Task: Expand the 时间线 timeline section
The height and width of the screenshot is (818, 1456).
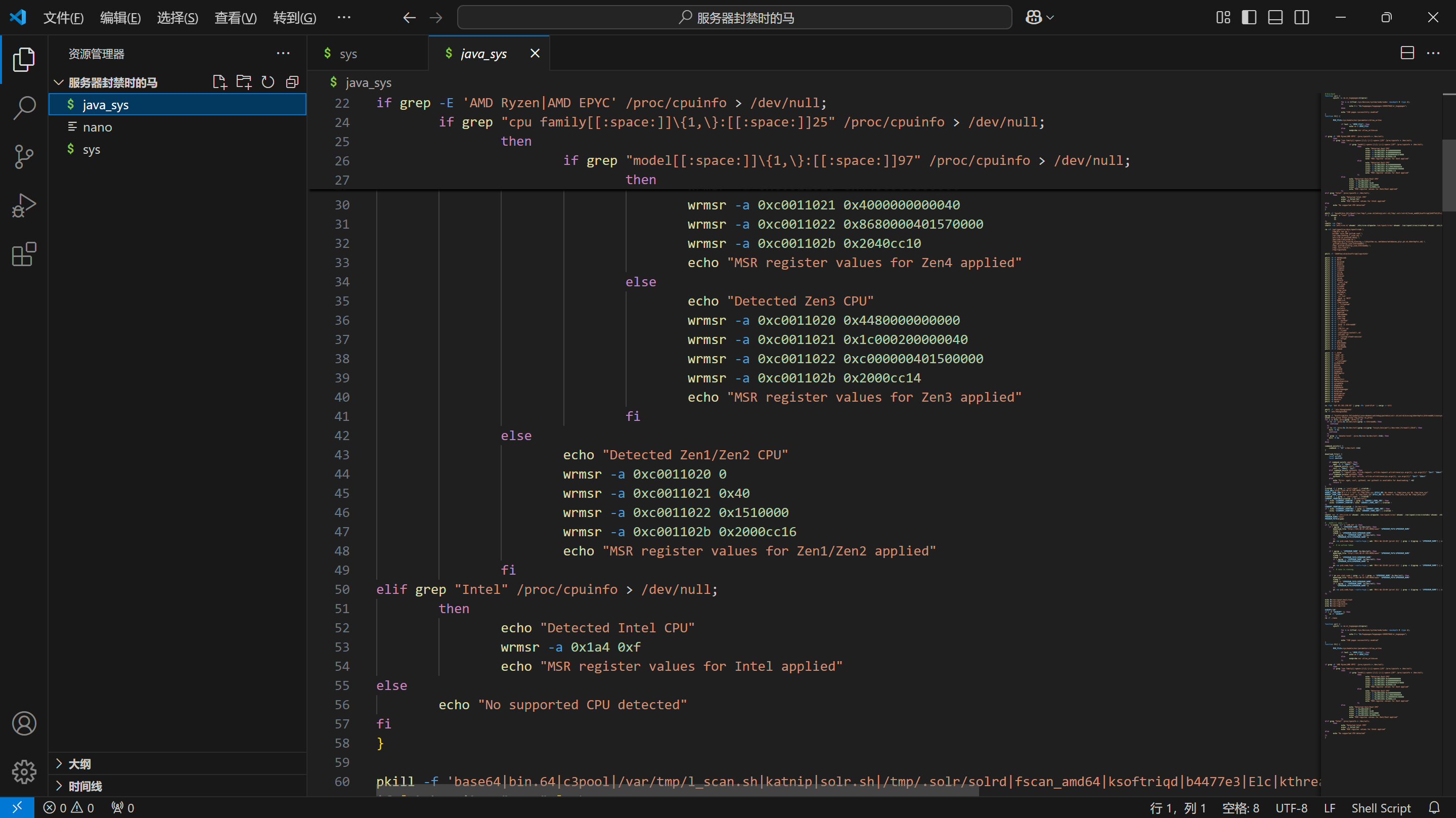Action: (85, 786)
